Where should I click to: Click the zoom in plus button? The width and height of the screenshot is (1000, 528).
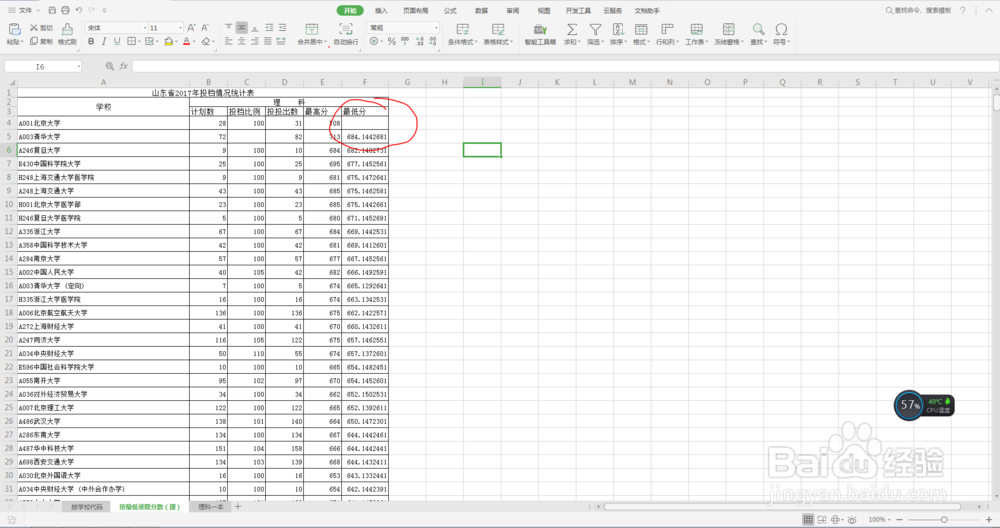[x=989, y=520]
